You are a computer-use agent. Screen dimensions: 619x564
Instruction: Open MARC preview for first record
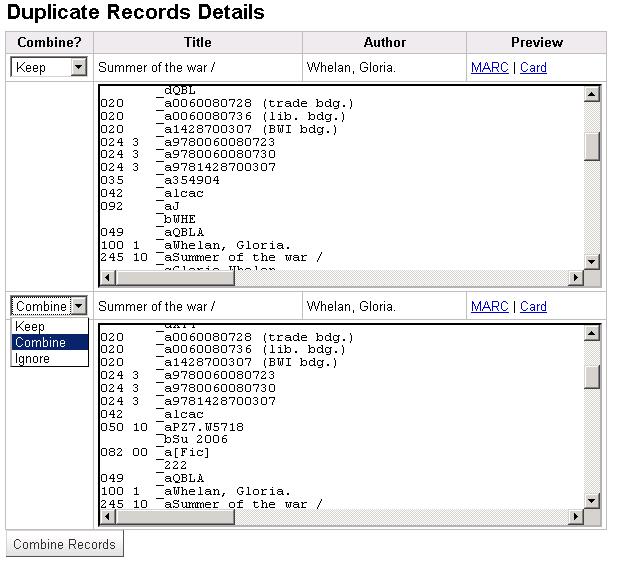tap(489, 68)
